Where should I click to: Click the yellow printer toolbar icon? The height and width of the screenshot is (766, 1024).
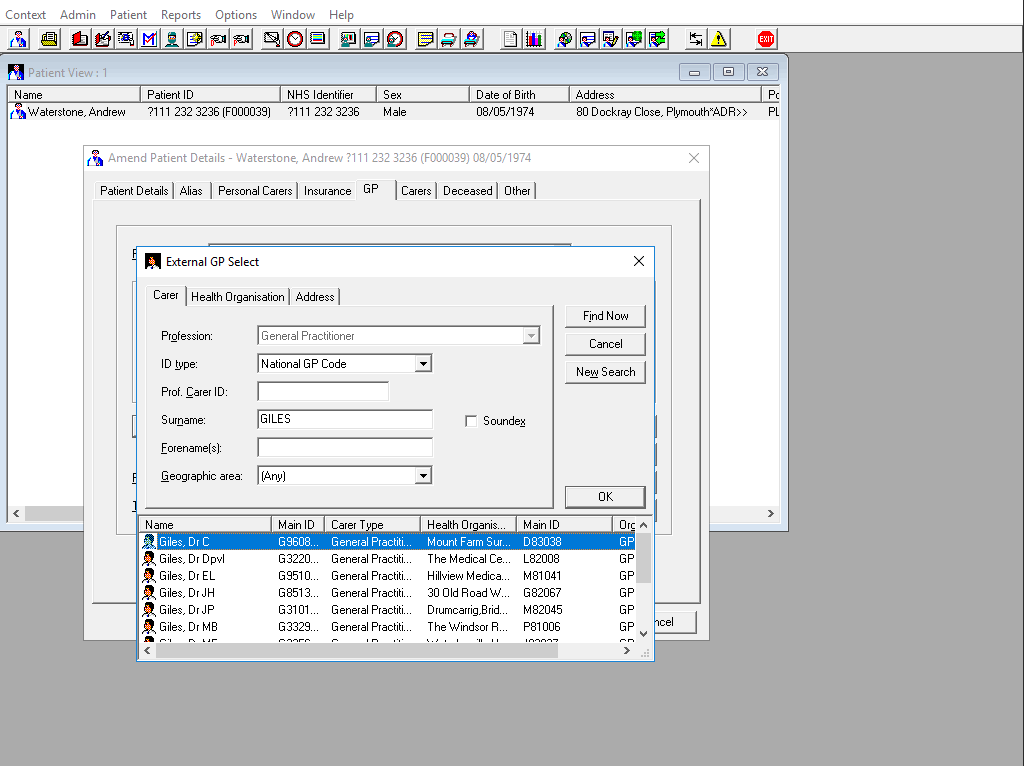(49, 39)
